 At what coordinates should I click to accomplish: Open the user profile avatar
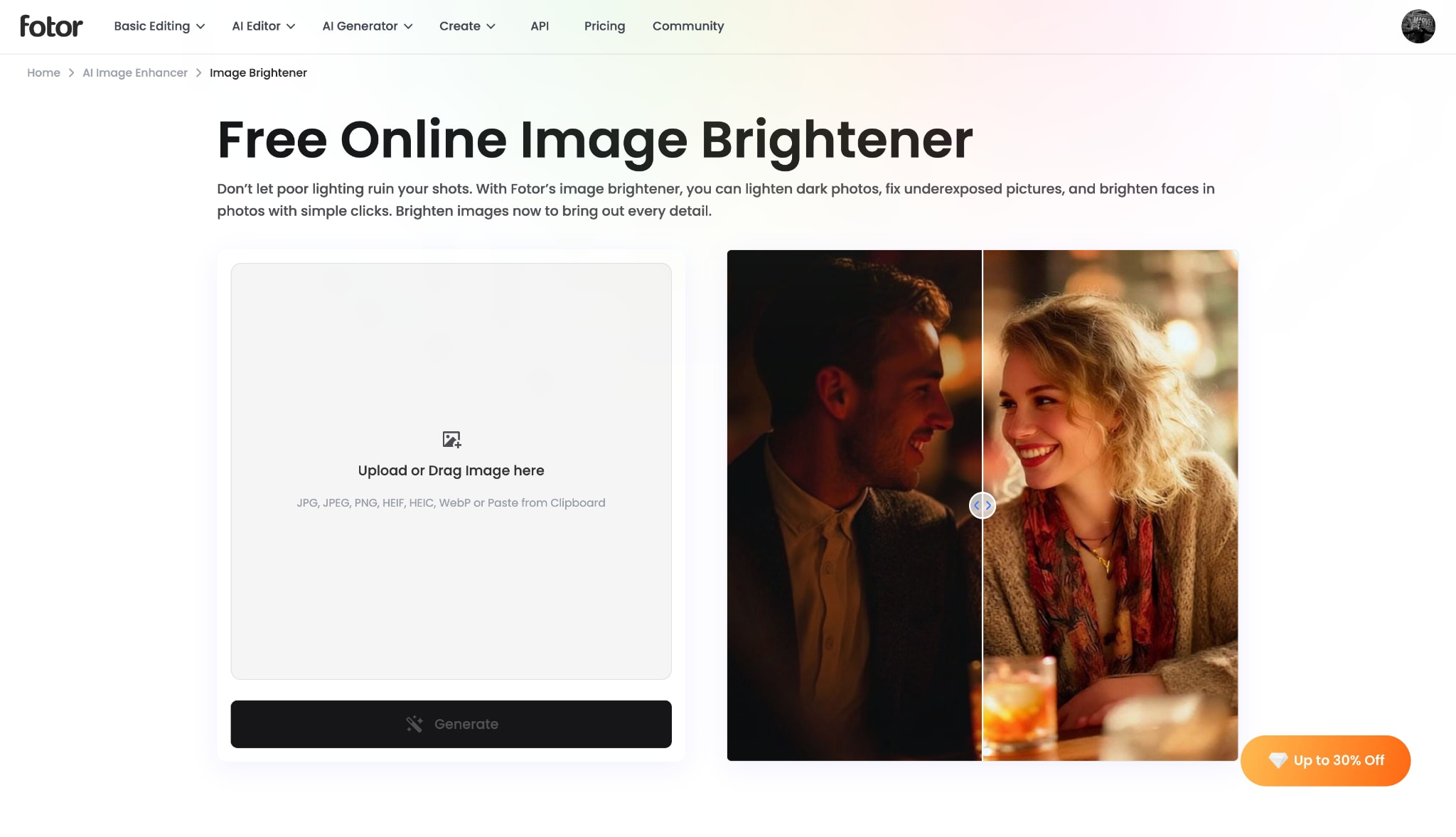(x=1418, y=26)
